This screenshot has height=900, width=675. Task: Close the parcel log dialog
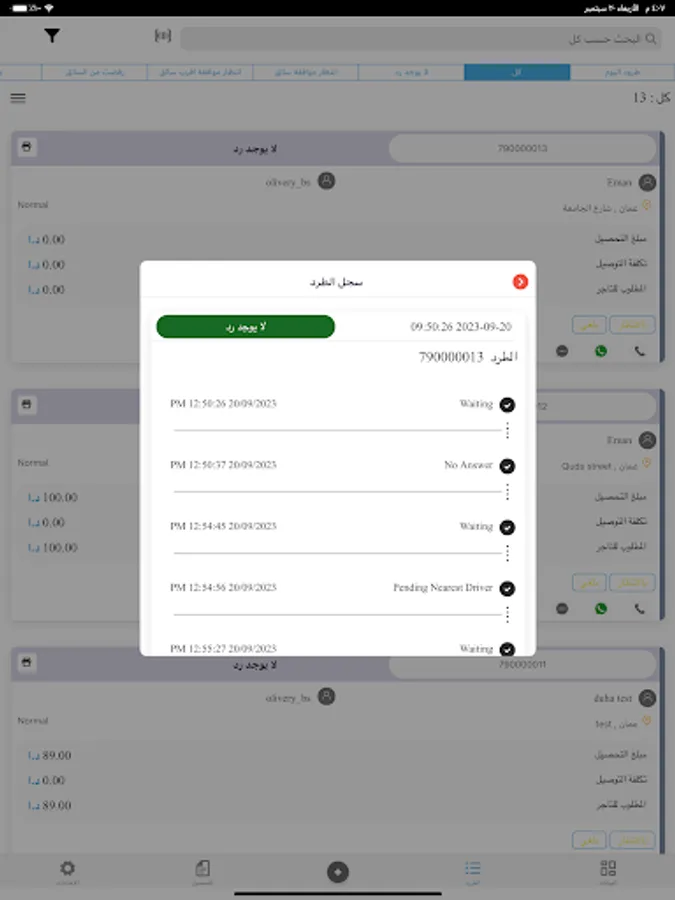click(520, 282)
